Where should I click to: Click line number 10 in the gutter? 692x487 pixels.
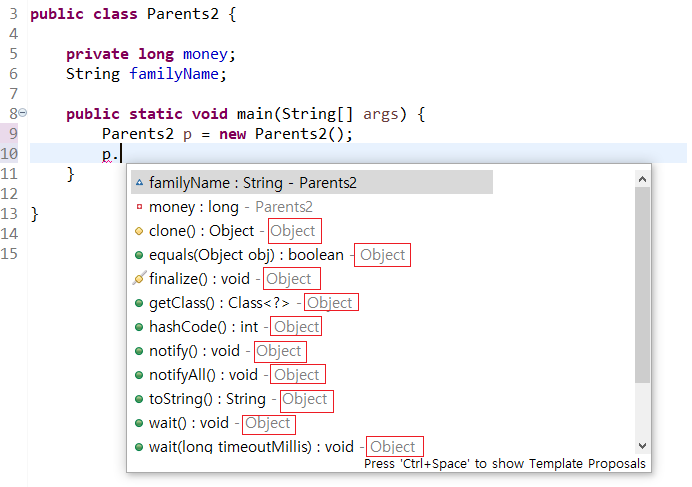coord(9,154)
